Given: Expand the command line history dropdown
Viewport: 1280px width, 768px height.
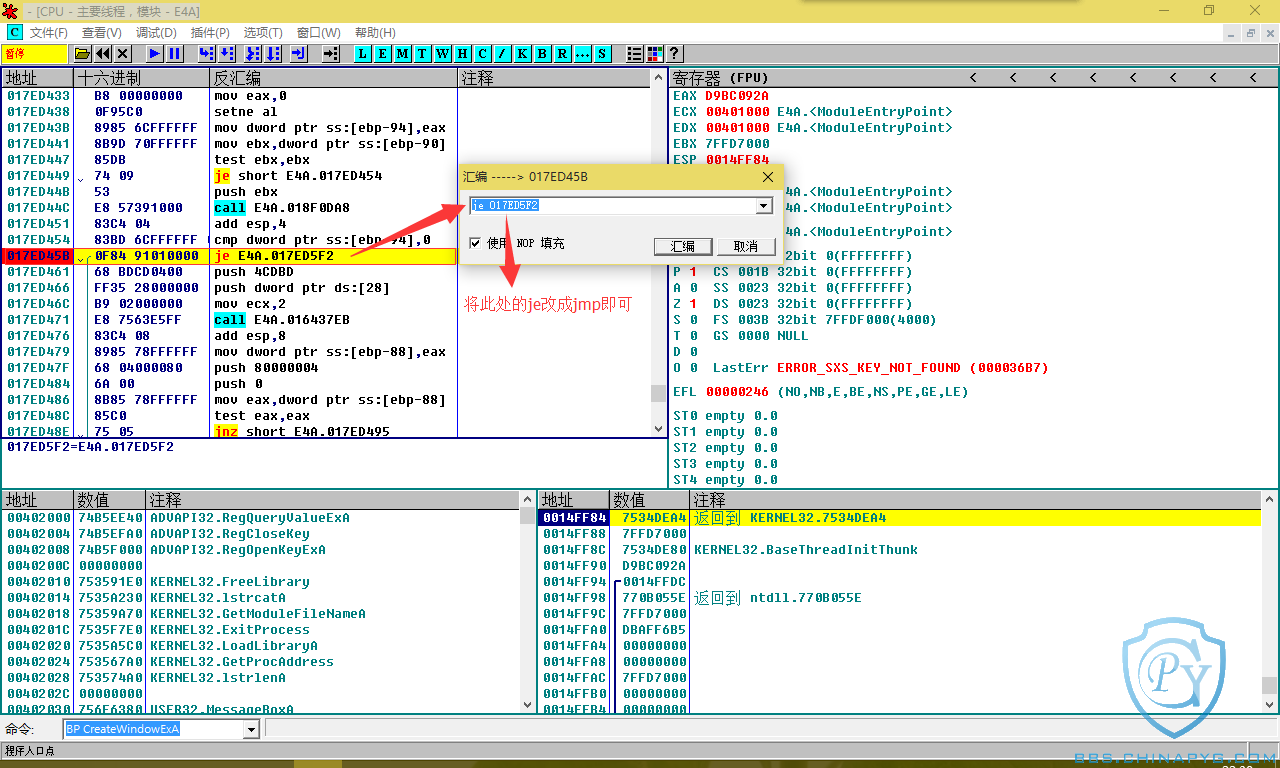Looking at the screenshot, I should [x=251, y=729].
